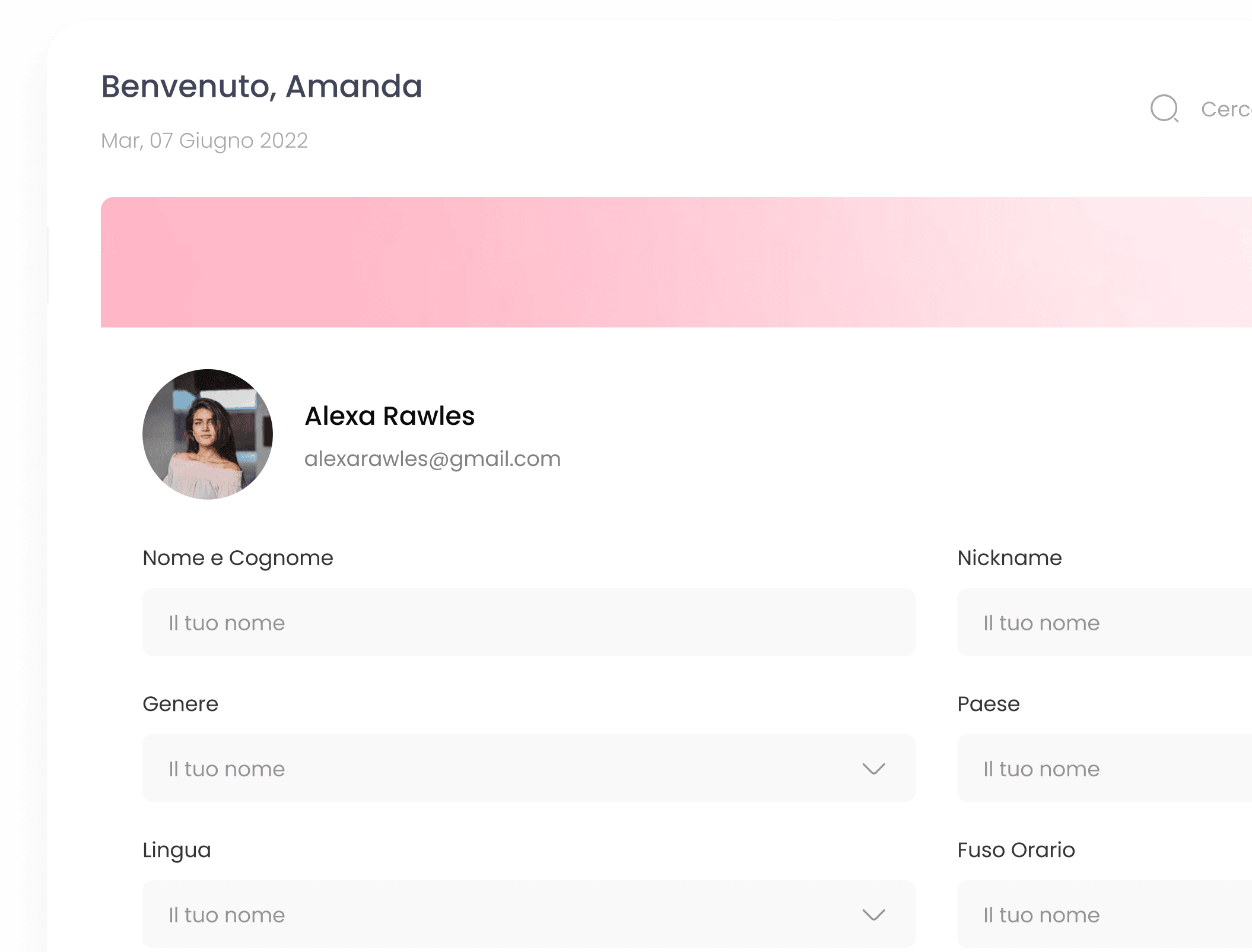Click the pink gradient cover banner

[x=676, y=262]
